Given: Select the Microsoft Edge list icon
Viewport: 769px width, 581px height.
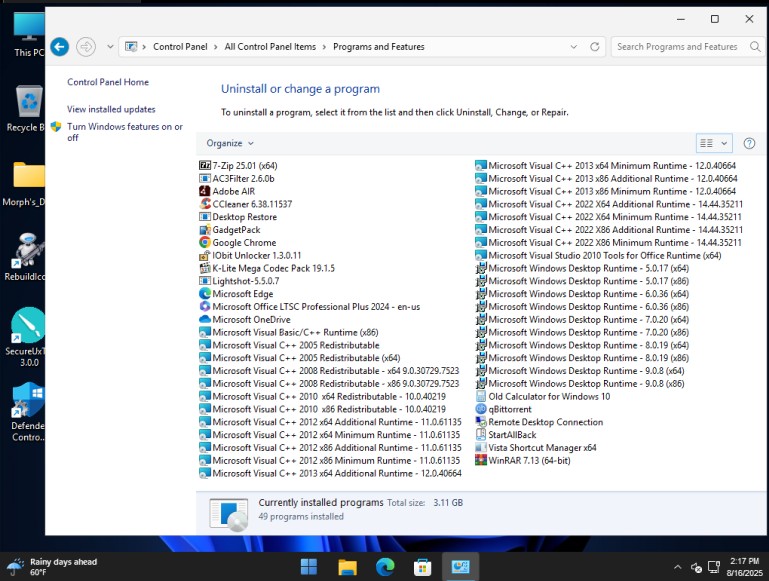Looking at the screenshot, I should coord(205,294).
